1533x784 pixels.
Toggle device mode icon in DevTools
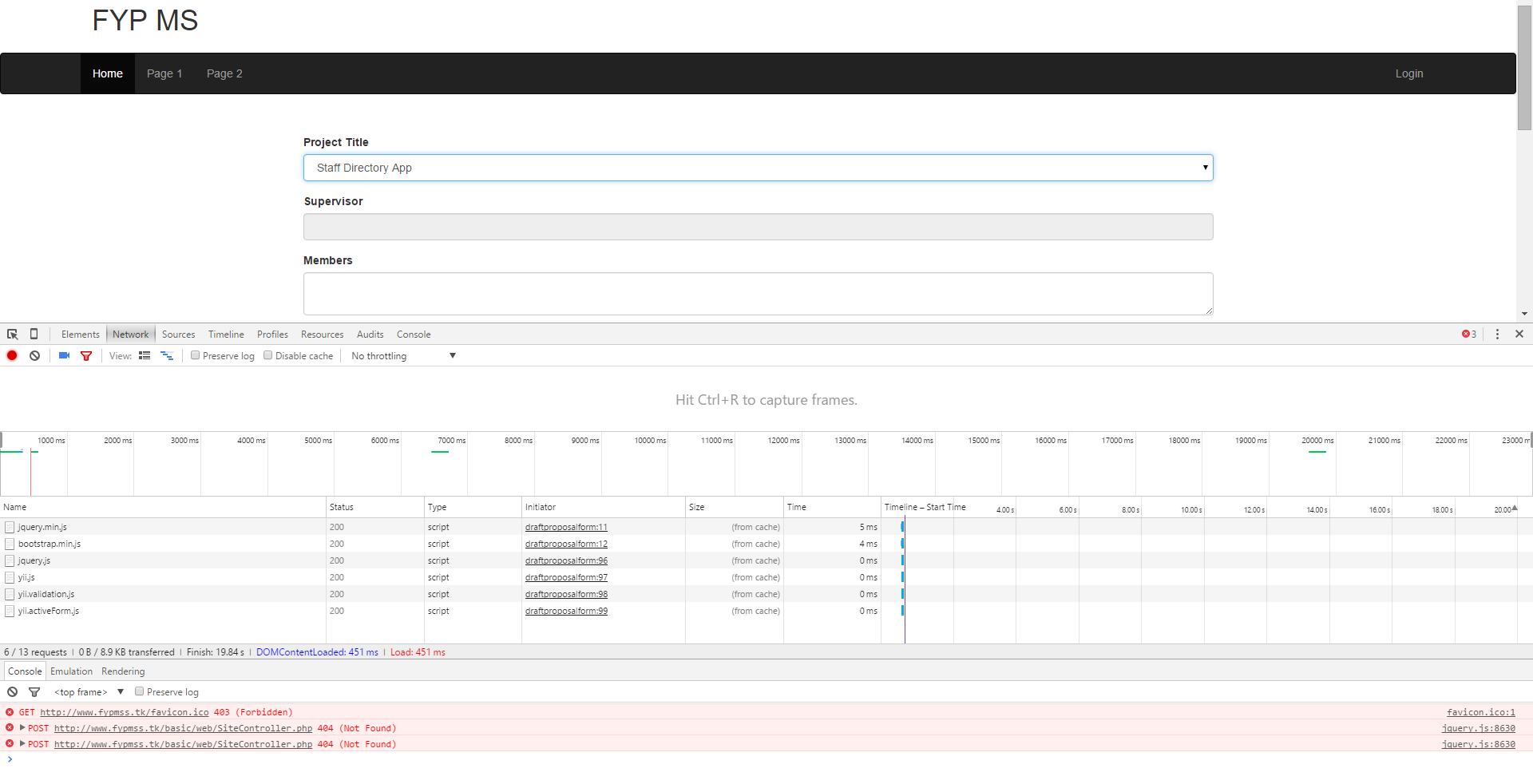click(x=34, y=334)
